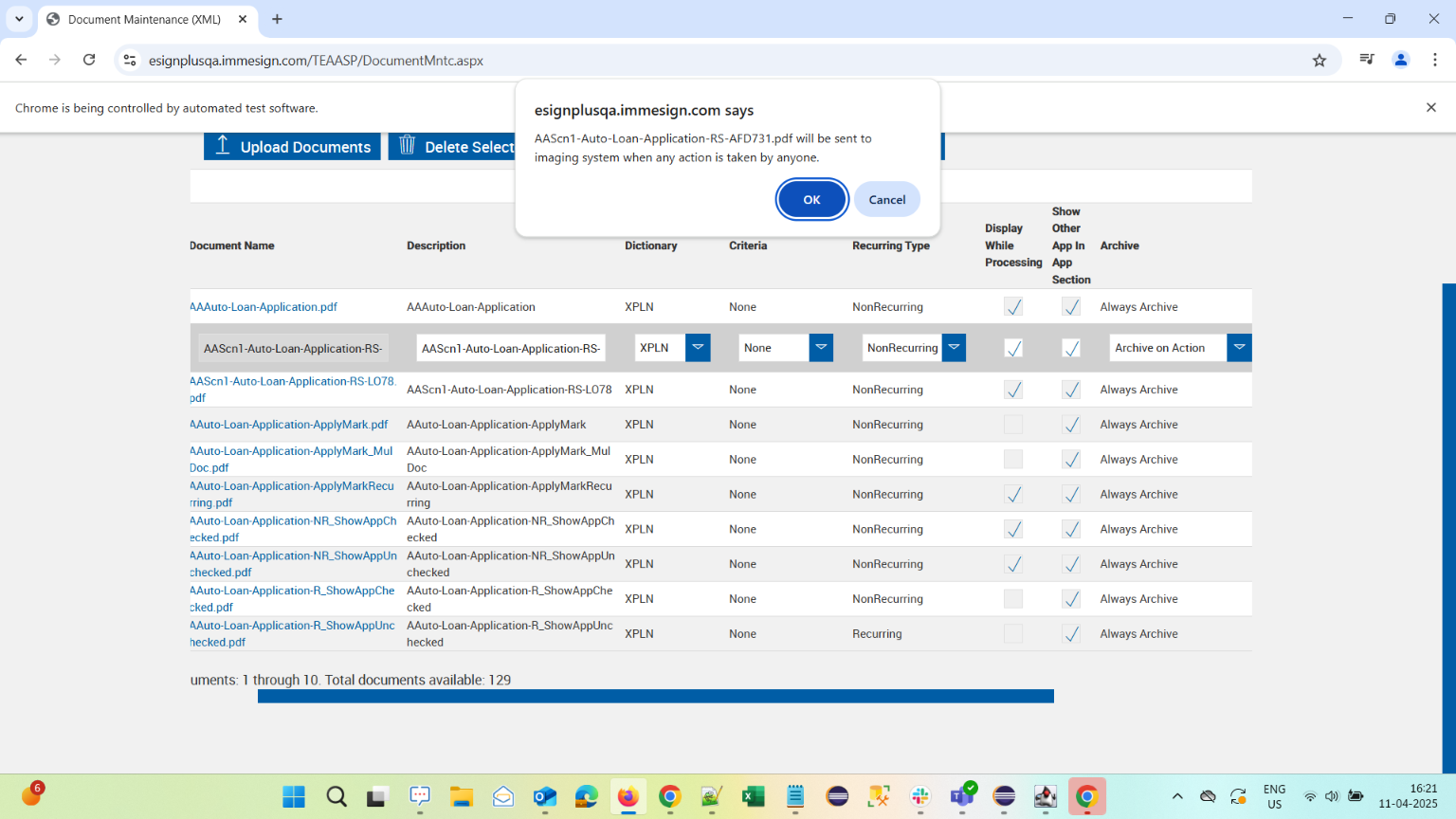The image size is (1456, 819).
Task: Open Wi-Fi network settings in tray
Action: coord(1310,796)
